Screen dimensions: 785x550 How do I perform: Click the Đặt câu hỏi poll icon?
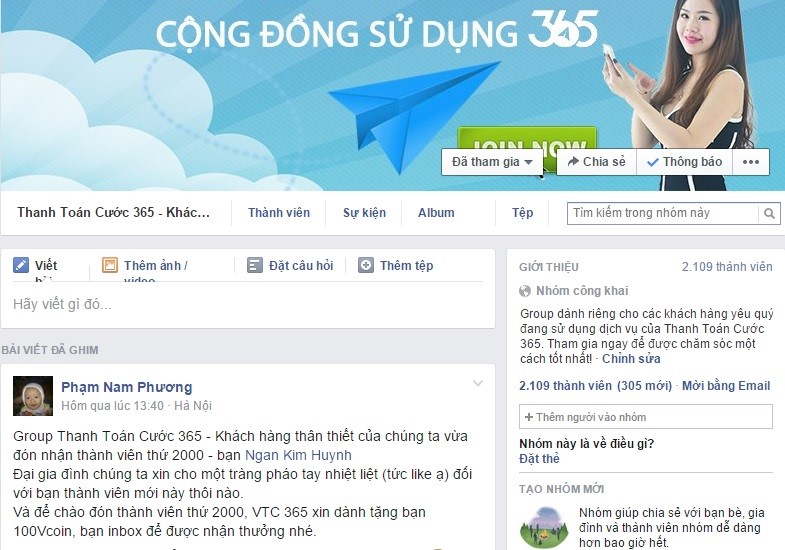click(x=255, y=265)
